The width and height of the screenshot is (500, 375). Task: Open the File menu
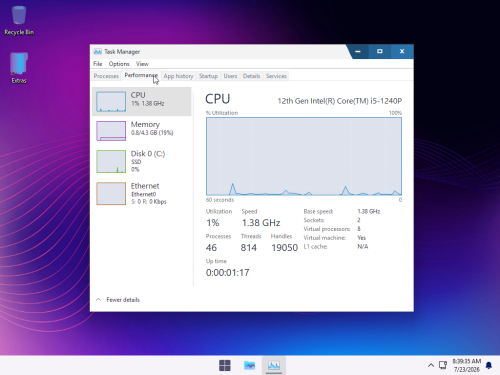(x=98, y=64)
